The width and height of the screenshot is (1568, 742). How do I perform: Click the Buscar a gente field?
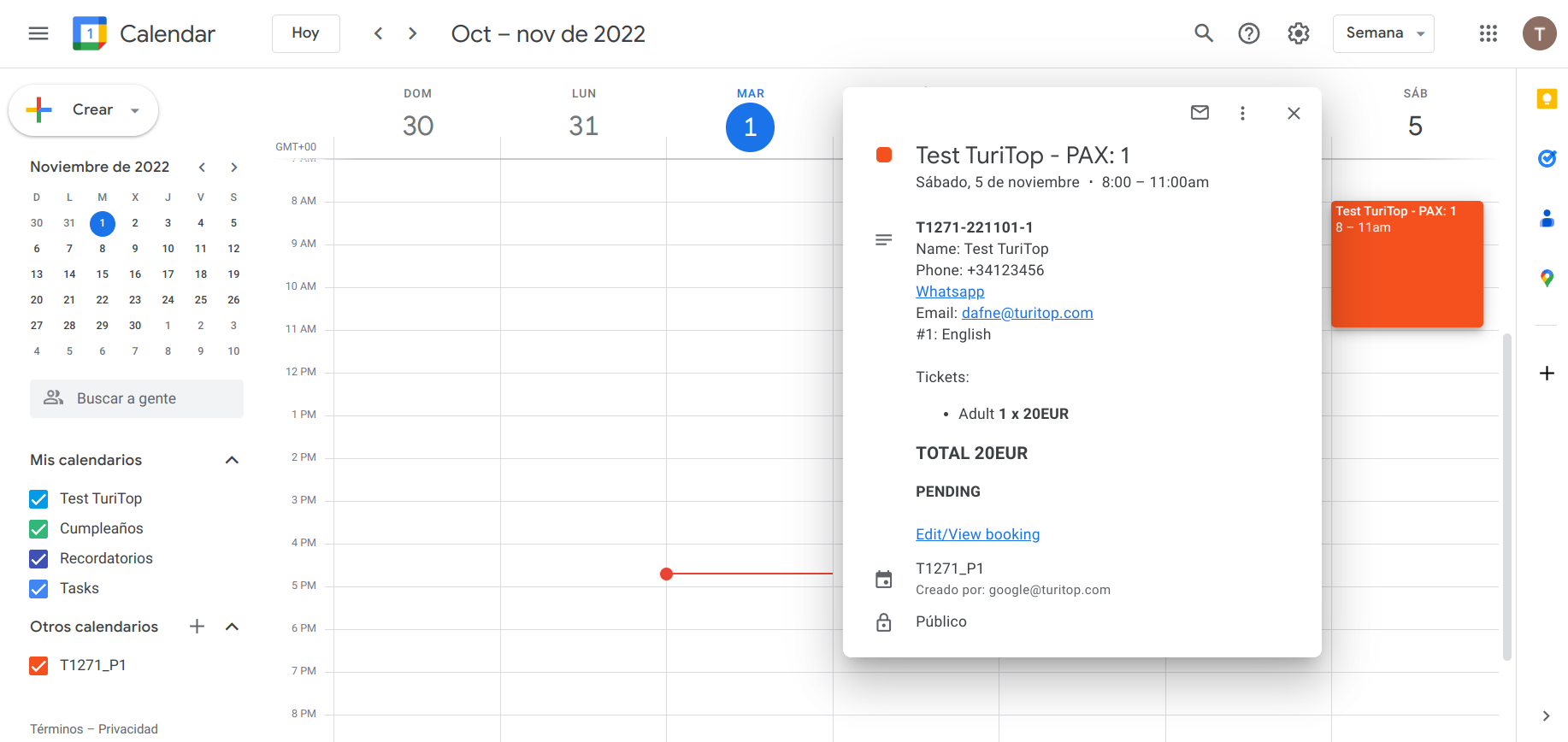coord(137,398)
